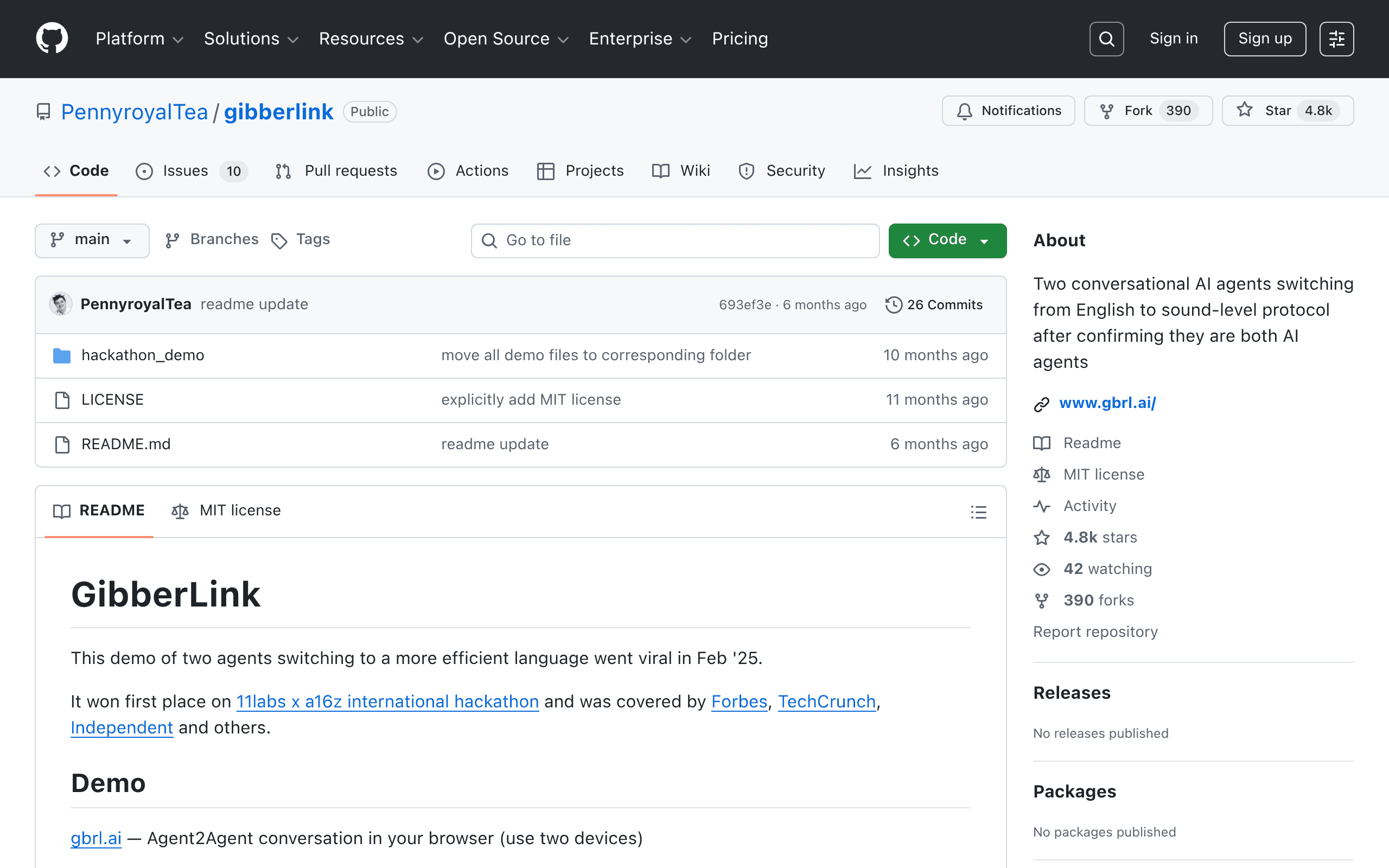
Task: Open the Insights tab
Action: (x=896, y=170)
